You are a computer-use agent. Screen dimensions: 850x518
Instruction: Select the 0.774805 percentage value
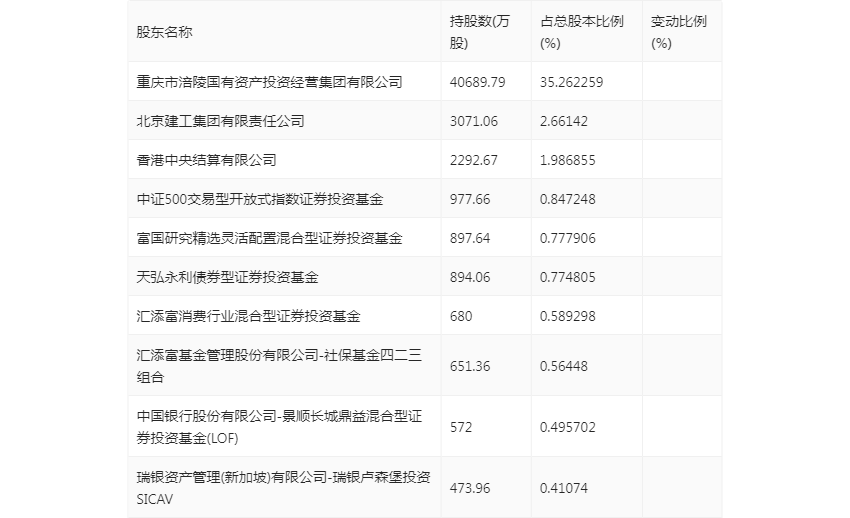568,277
